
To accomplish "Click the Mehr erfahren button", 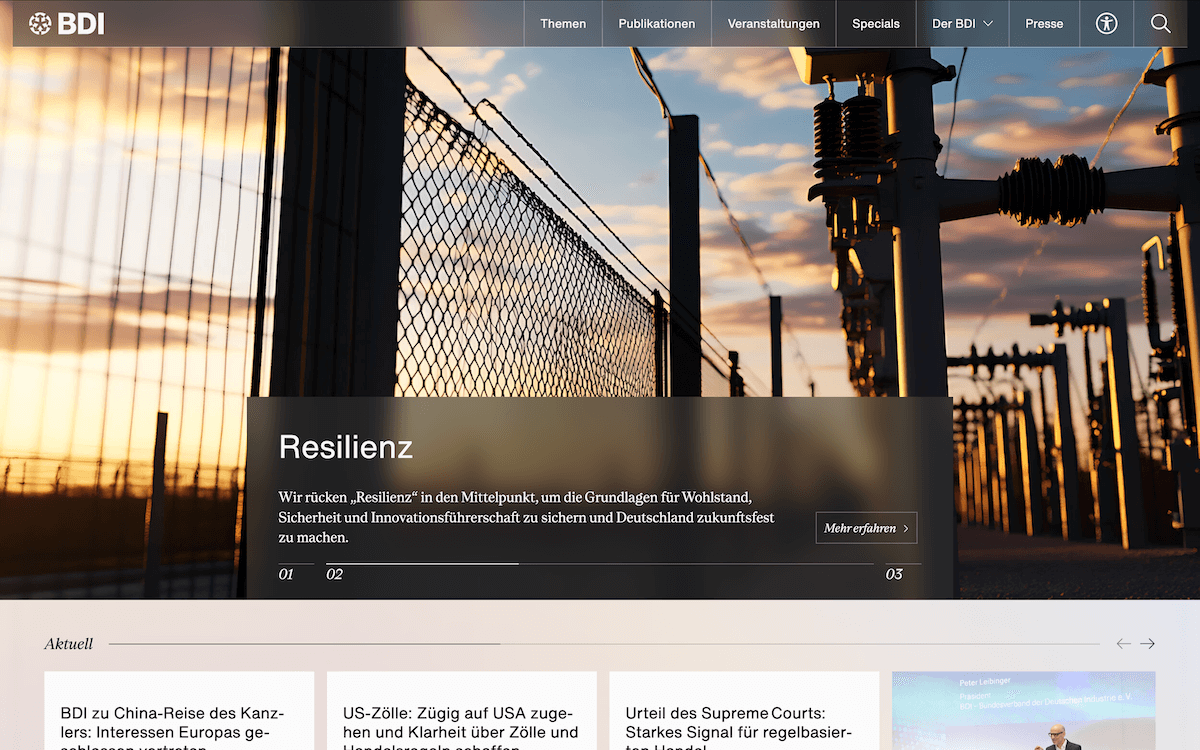I will (866, 528).
